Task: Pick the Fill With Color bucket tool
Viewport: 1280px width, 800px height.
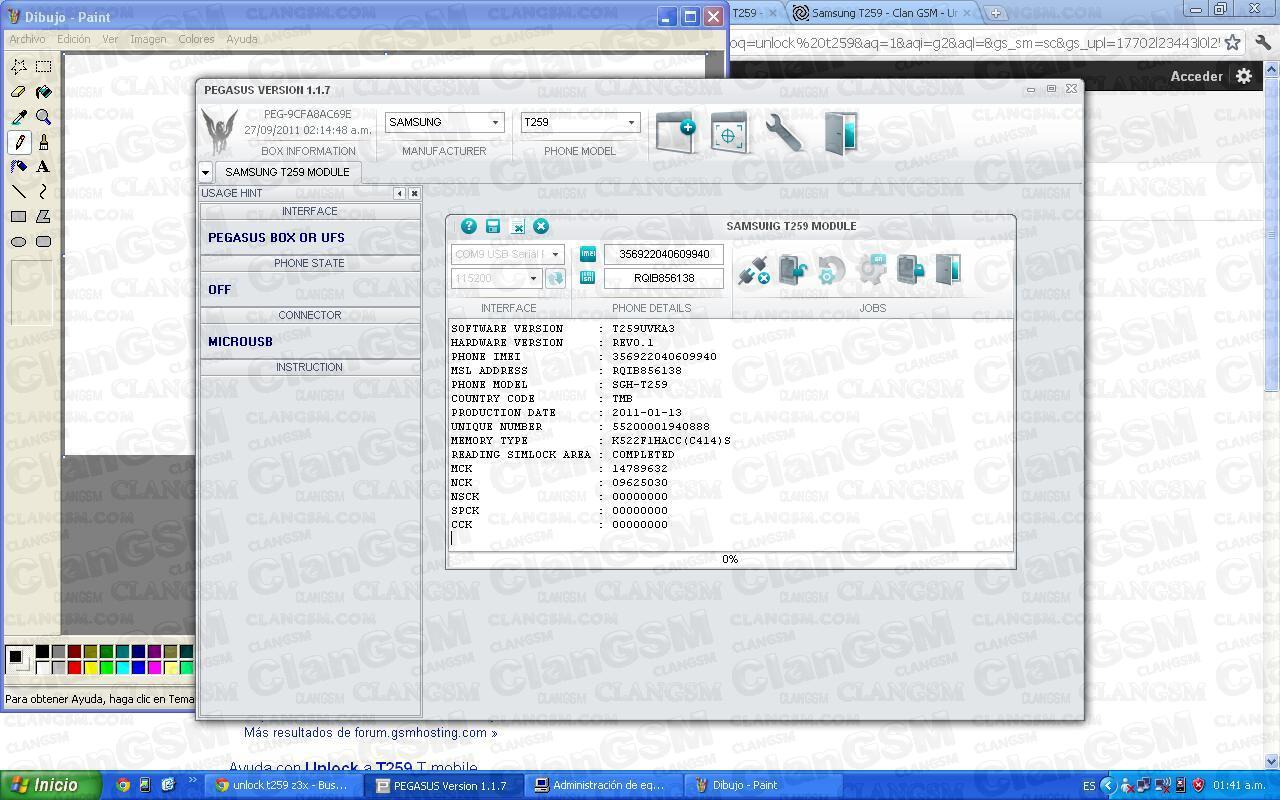Action: coord(44,92)
